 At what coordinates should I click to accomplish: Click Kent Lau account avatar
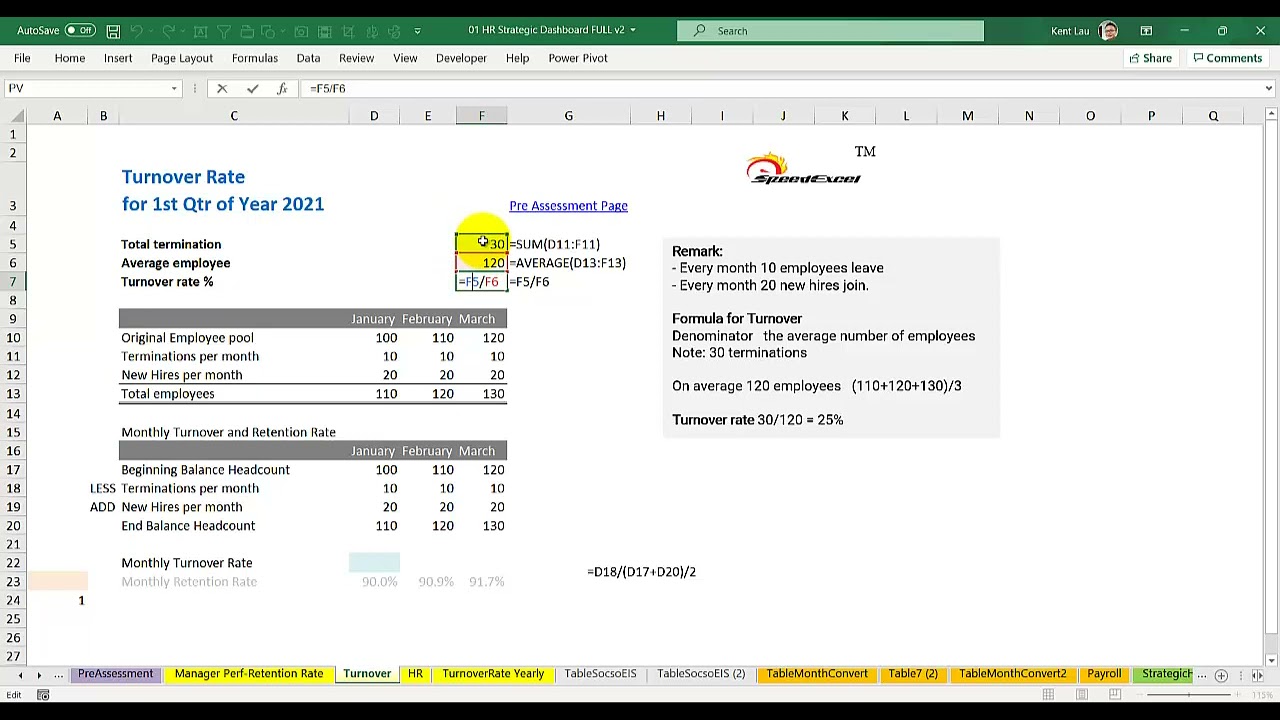(x=1108, y=31)
